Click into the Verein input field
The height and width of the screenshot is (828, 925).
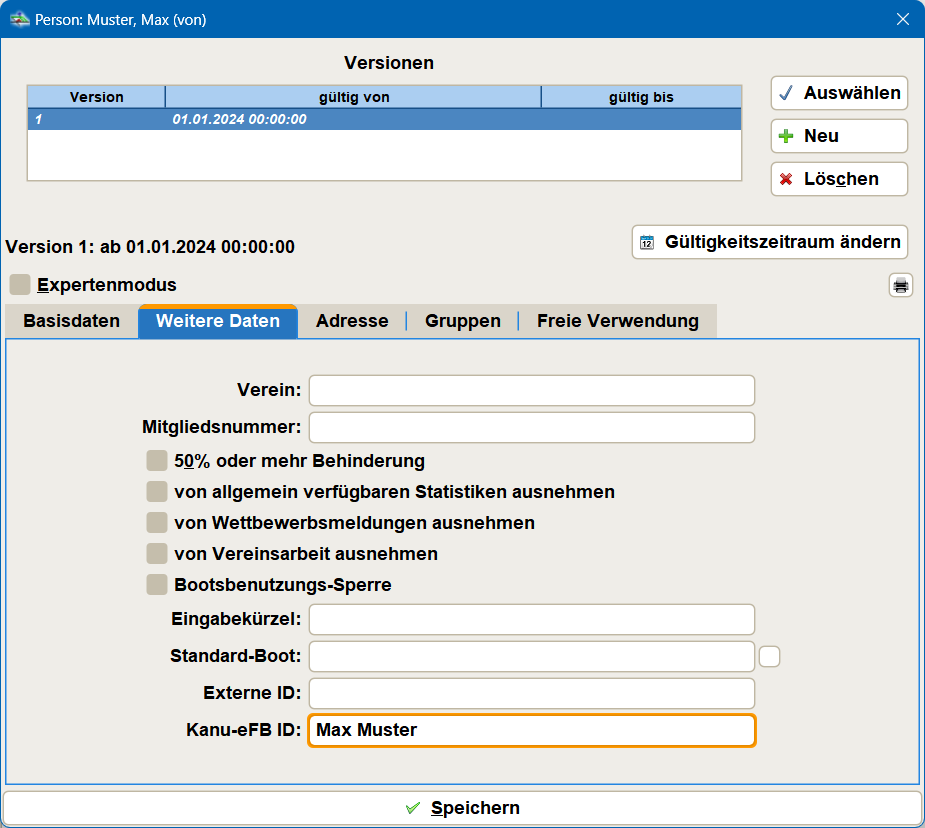point(531,390)
